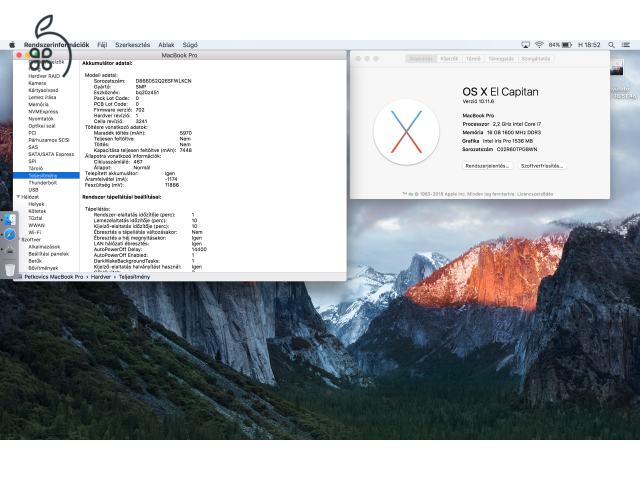
Task: Select Tűzfal under Hálózat
Action: pyautogui.click(x=35, y=218)
